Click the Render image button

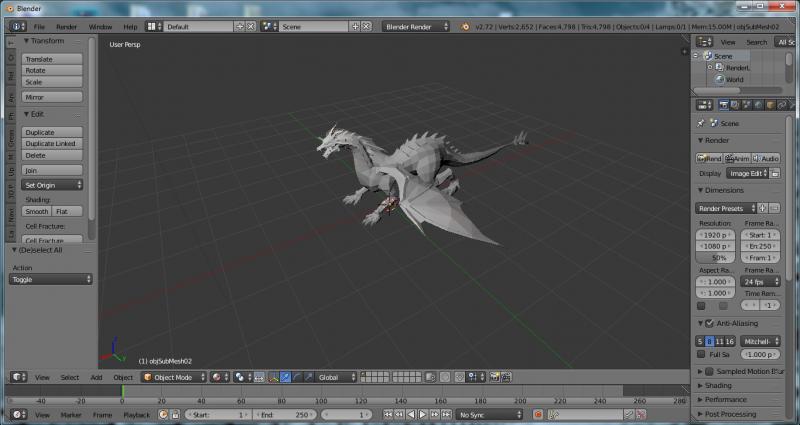709,158
